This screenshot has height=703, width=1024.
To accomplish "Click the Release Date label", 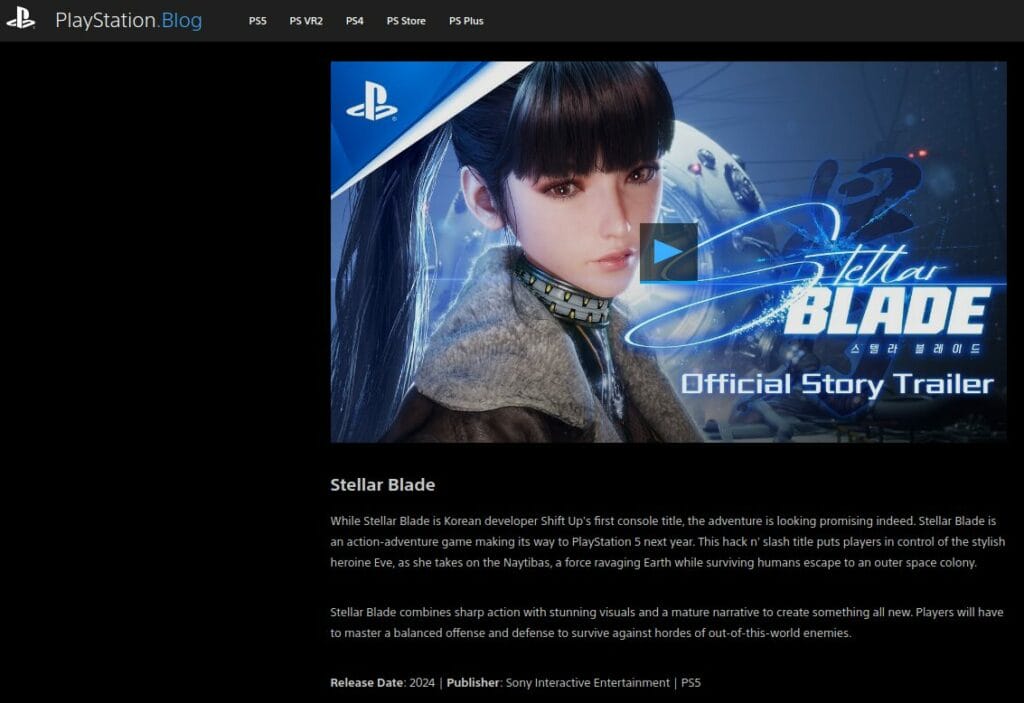I will (x=367, y=683).
